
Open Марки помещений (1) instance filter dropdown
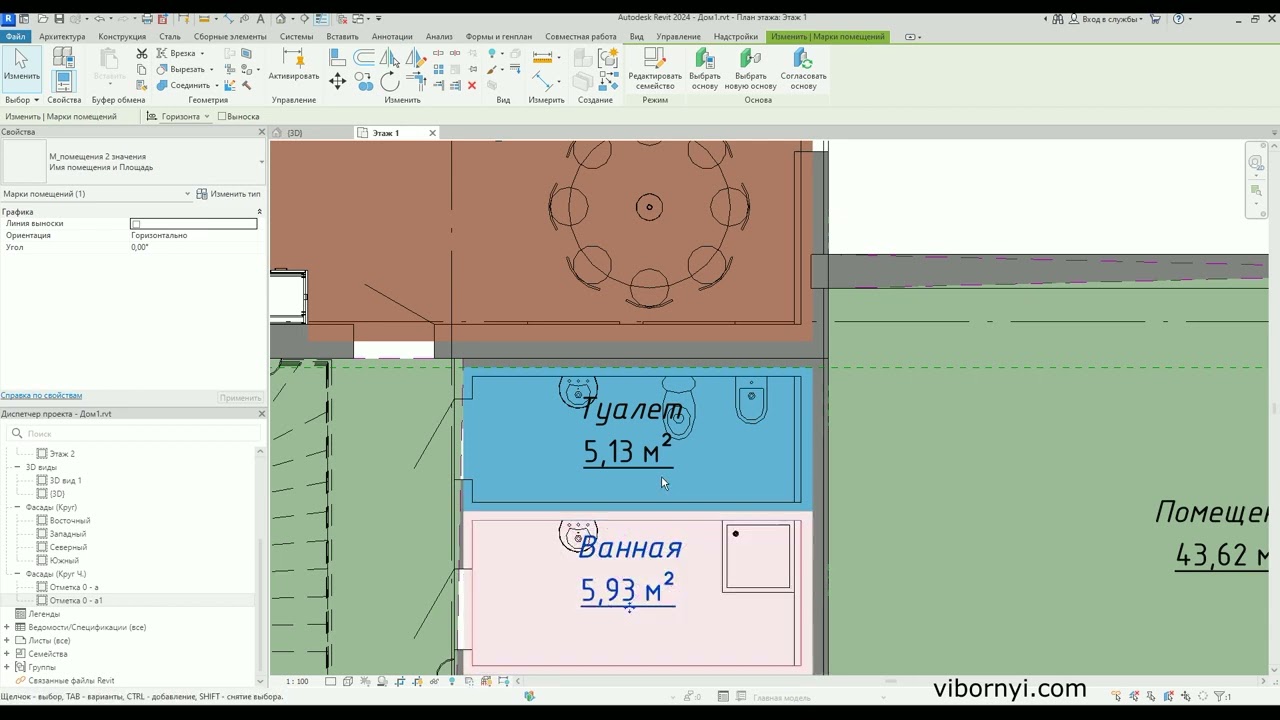(x=96, y=194)
